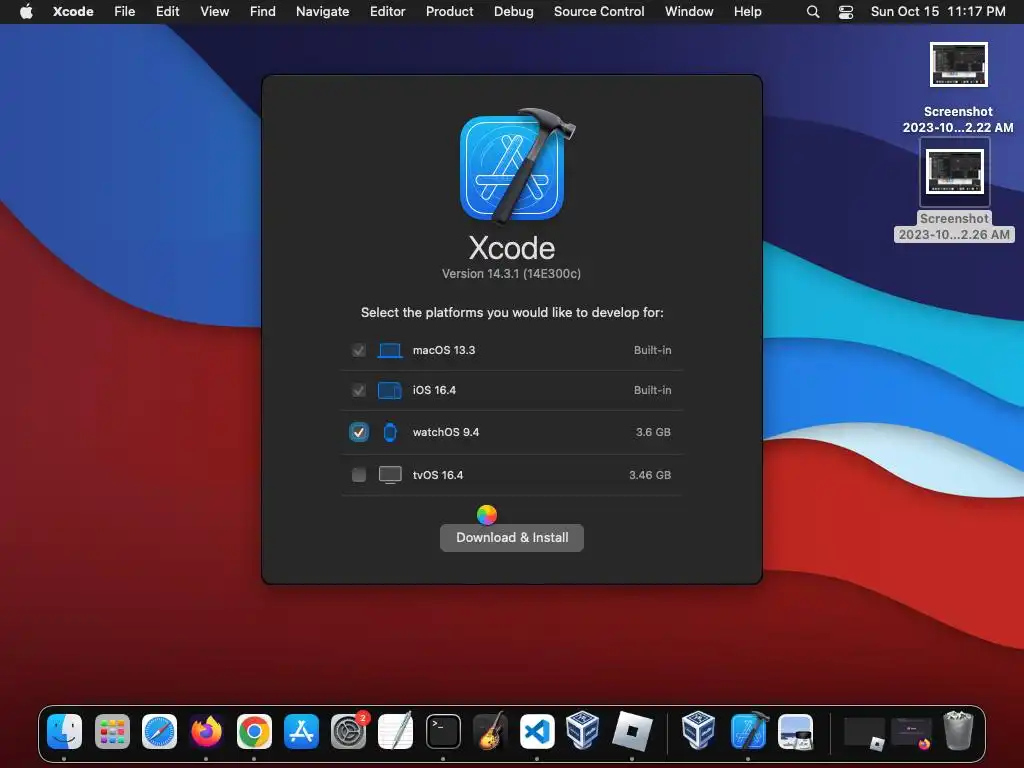Open VirtualBox icon beside Visual Studio Code
Viewport: 1024px width, 768px height.
(x=583, y=729)
